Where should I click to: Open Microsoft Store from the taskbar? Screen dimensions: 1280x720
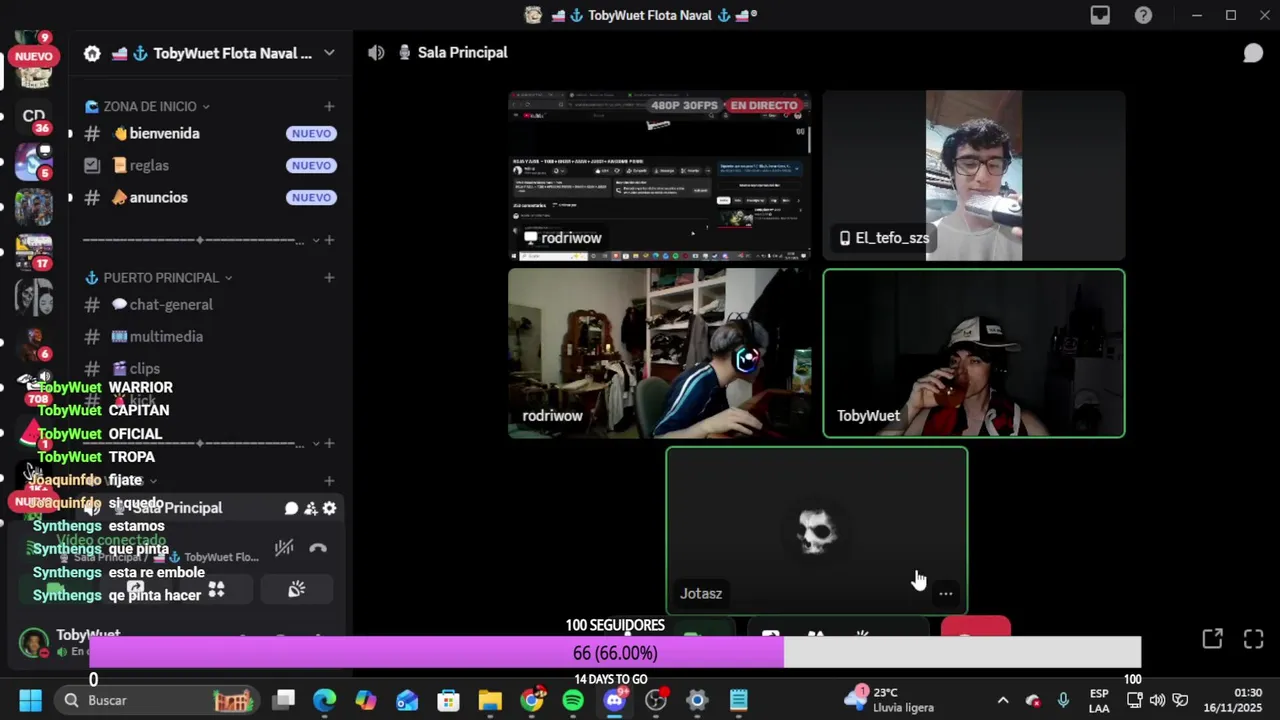[449, 700]
